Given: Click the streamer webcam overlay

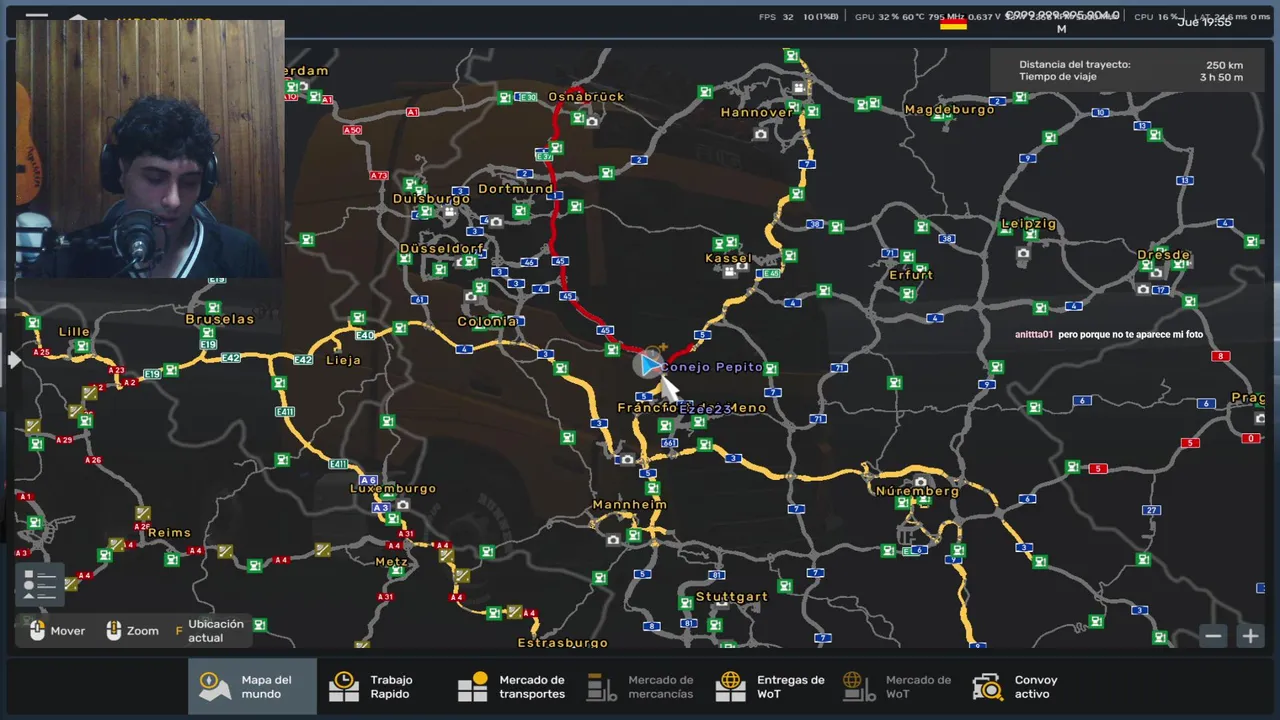Looking at the screenshot, I should pos(150,148).
